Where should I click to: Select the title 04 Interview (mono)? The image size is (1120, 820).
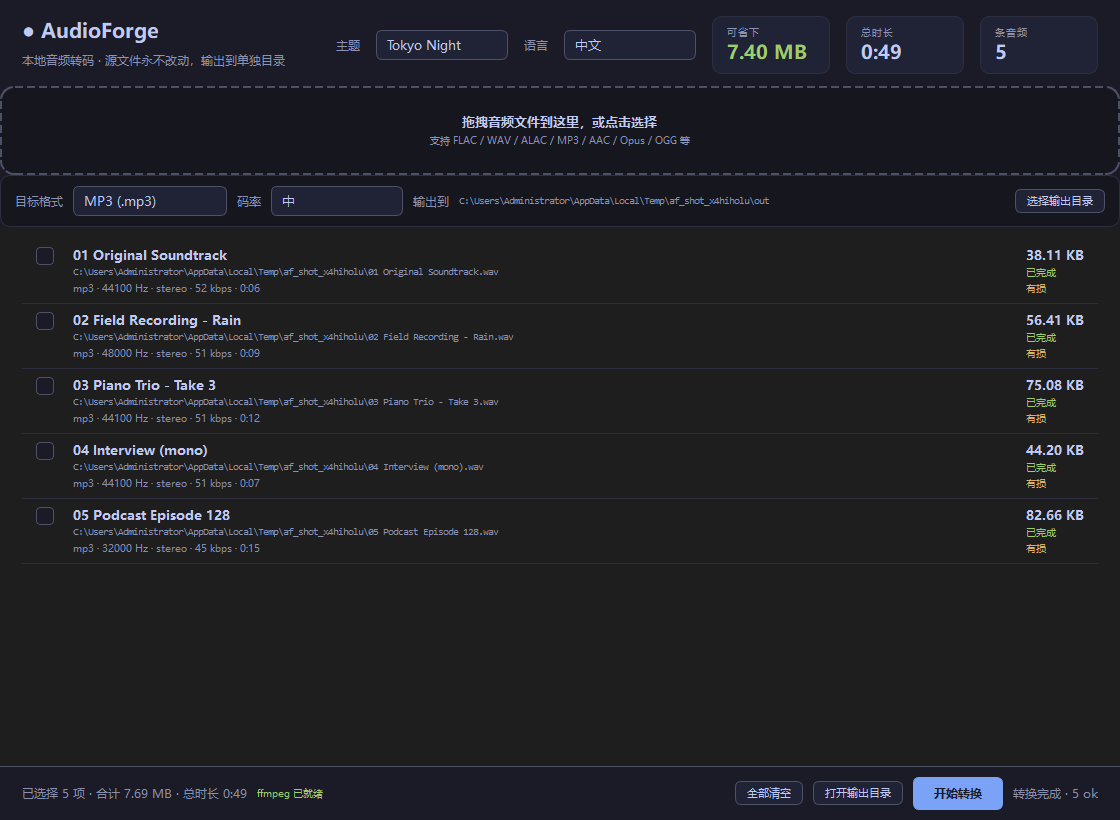pyautogui.click(x=140, y=450)
